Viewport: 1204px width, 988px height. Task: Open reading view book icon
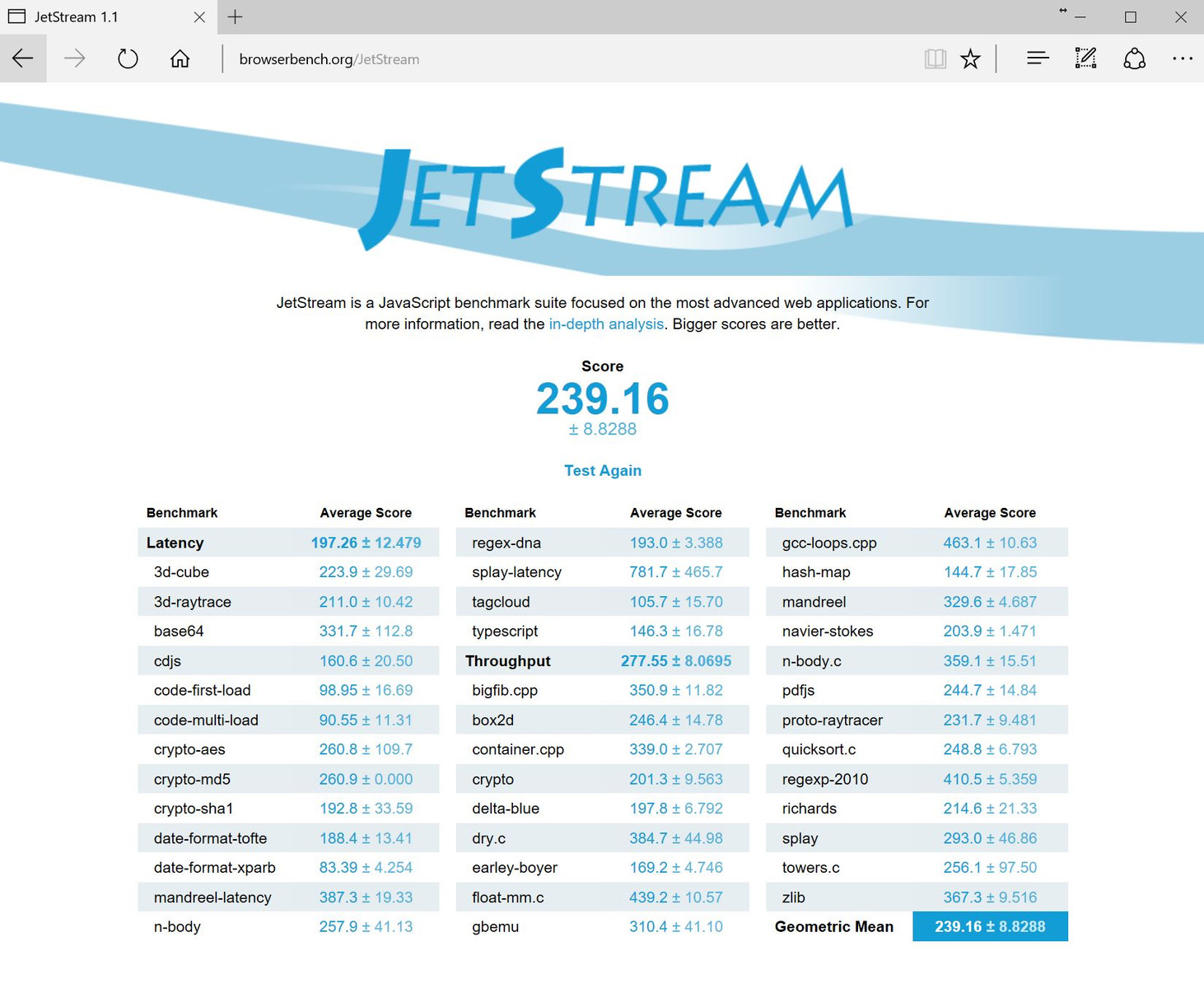[x=935, y=58]
